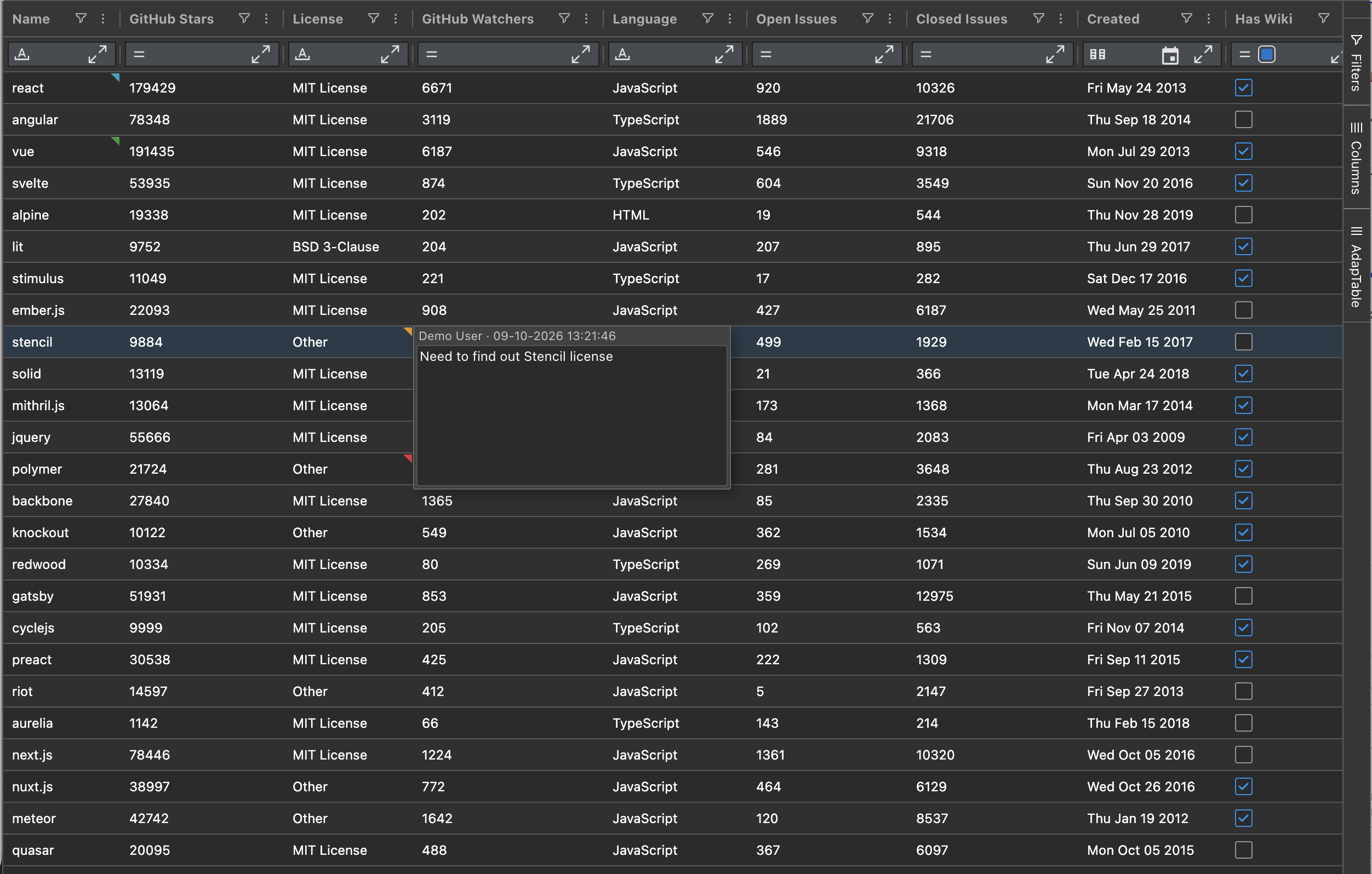Expand the Created filter editor
The width and height of the screenshot is (1372, 874).
tap(1203, 55)
